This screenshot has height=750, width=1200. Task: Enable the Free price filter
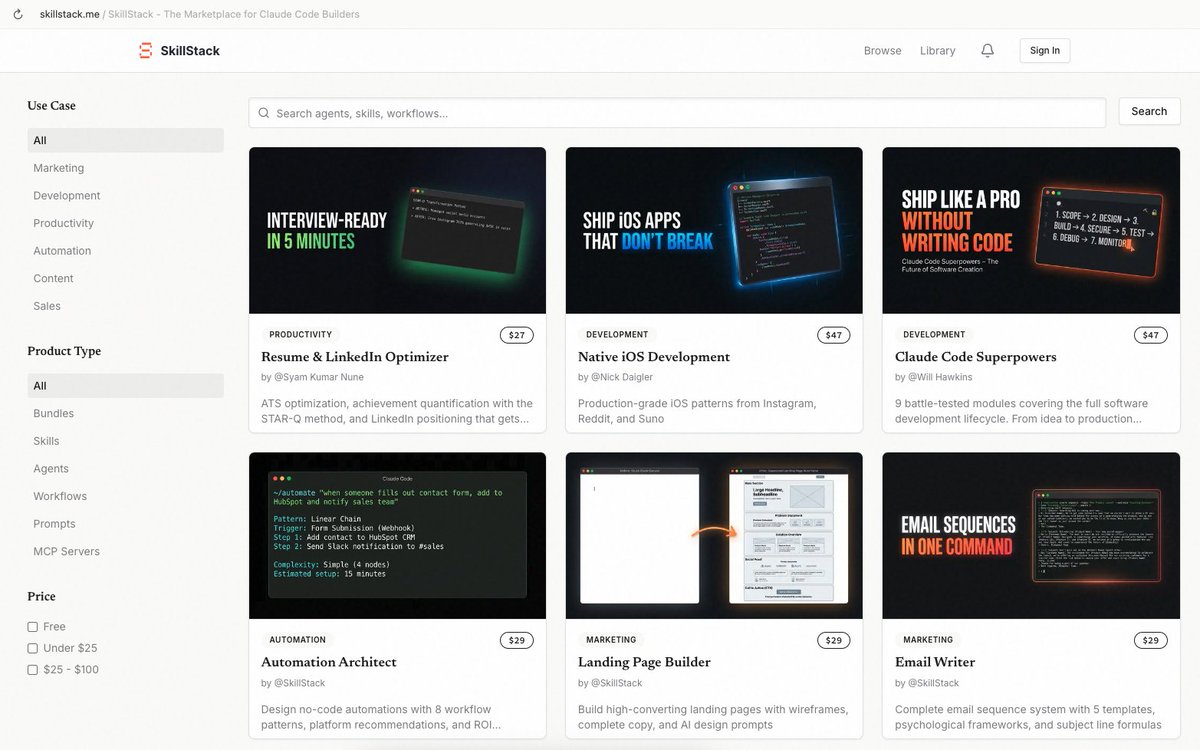[33, 627]
